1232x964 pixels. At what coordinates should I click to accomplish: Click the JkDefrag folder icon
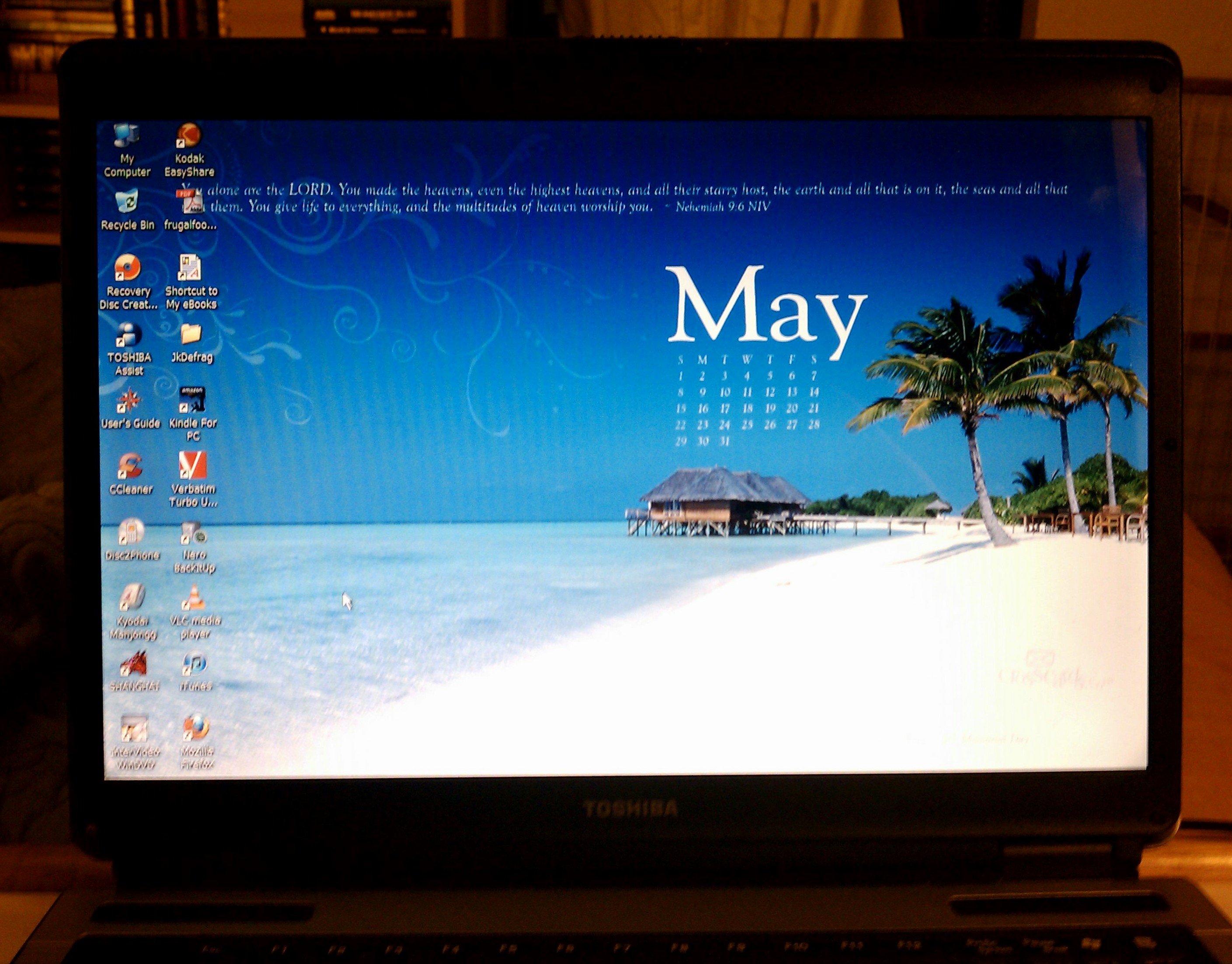[x=191, y=335]
